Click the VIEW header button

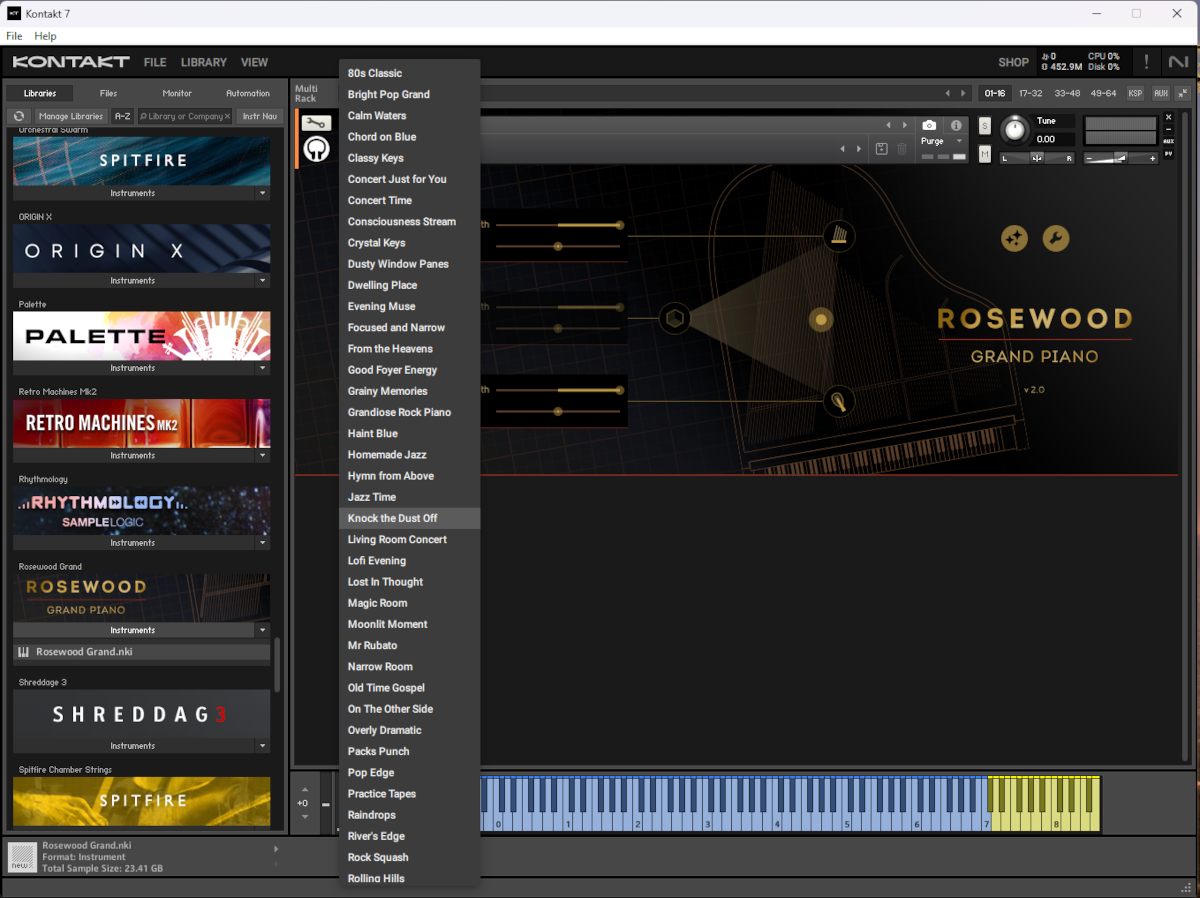pyautogui.click(x=254, y=62)
